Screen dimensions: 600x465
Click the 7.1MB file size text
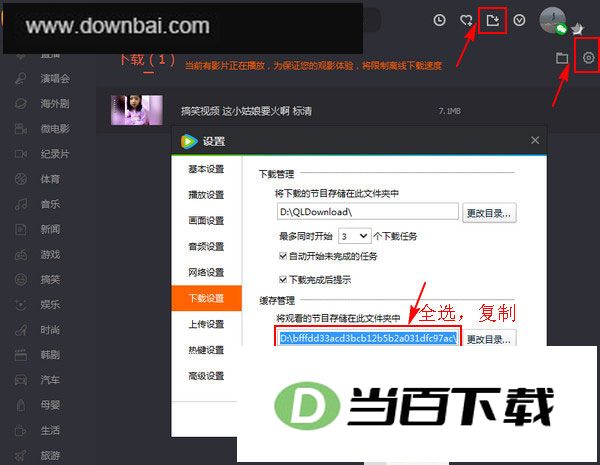(450, 111)
